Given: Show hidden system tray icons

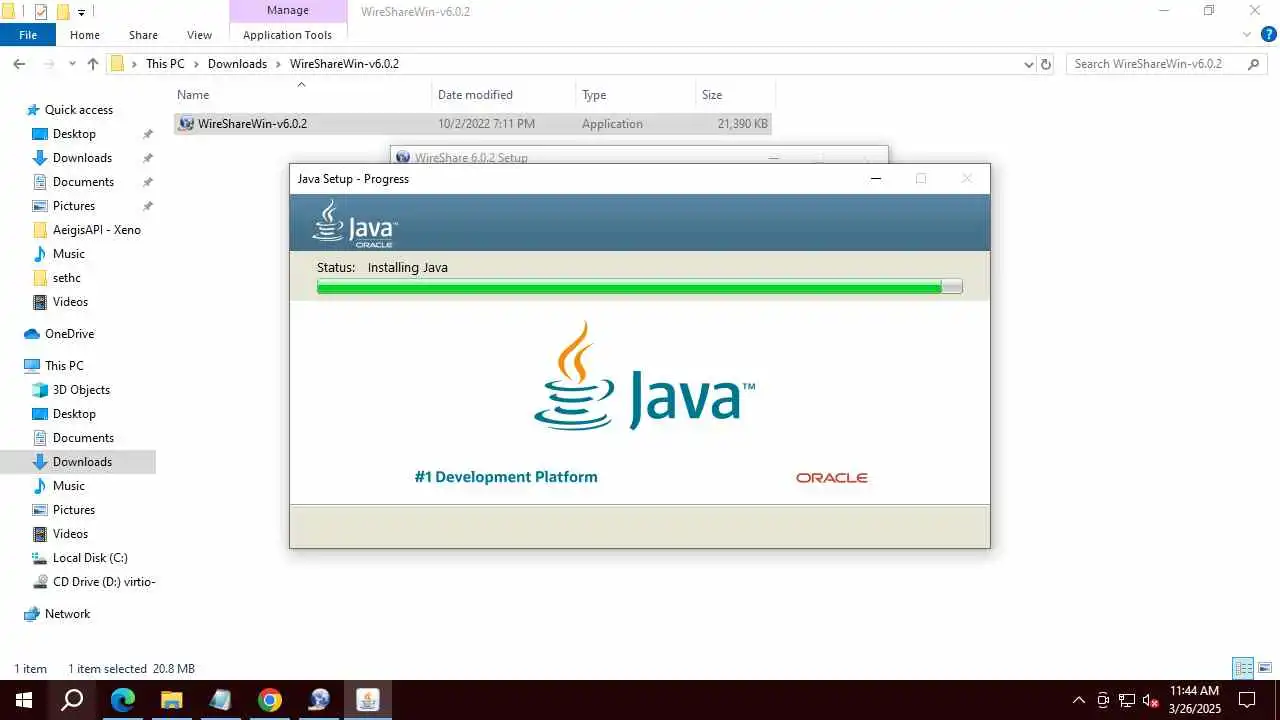Looking at the screenshot, I should click(1078, 701).
